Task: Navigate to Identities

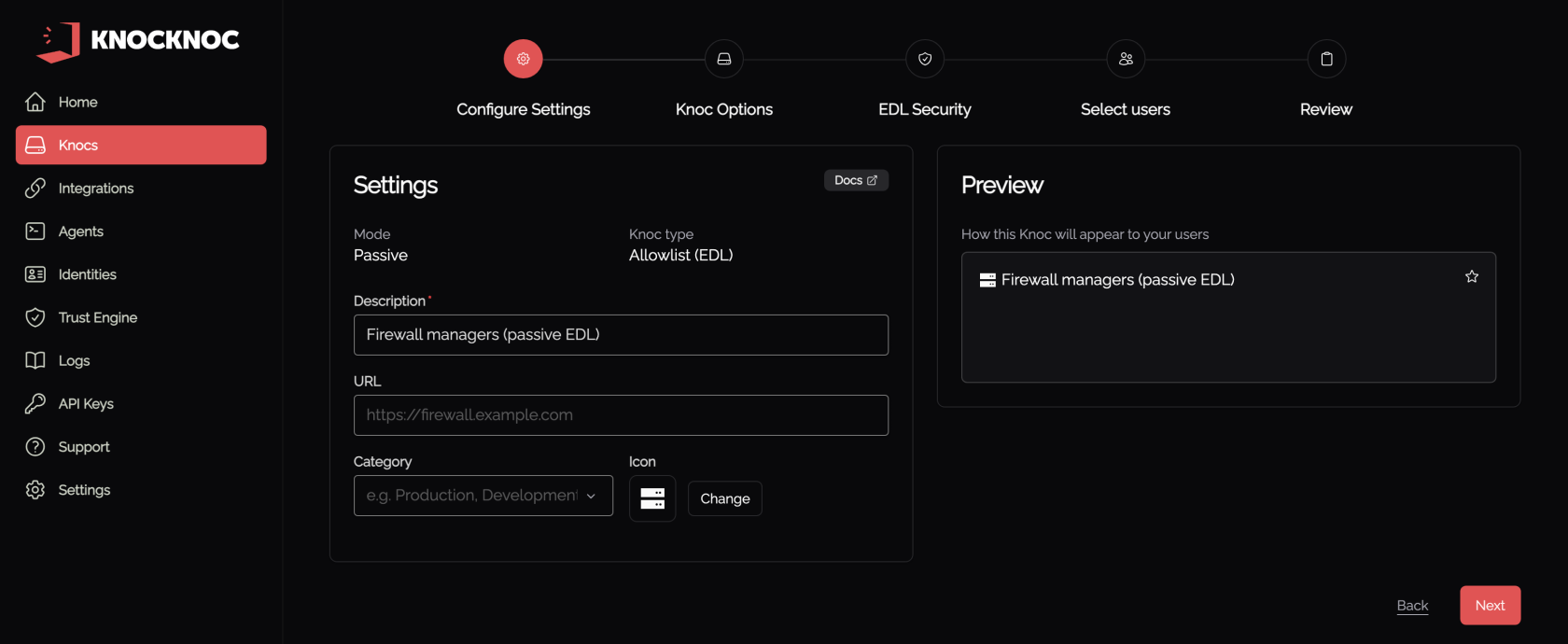Action: (141, 274)
